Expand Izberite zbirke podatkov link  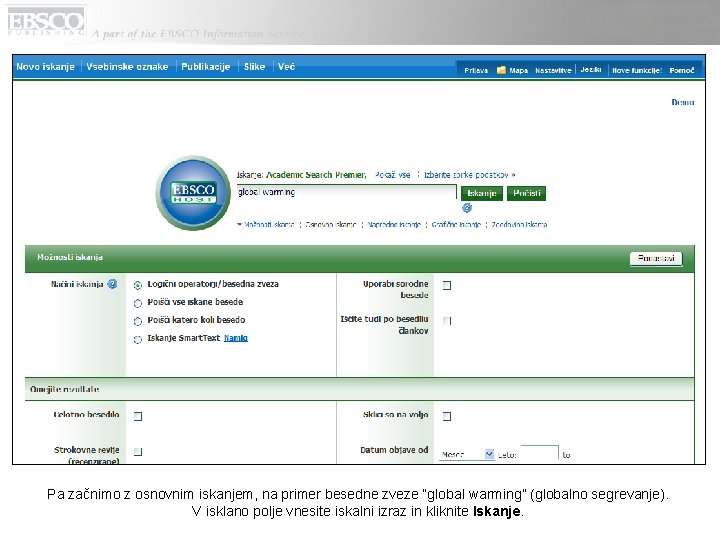coord(469,175)
